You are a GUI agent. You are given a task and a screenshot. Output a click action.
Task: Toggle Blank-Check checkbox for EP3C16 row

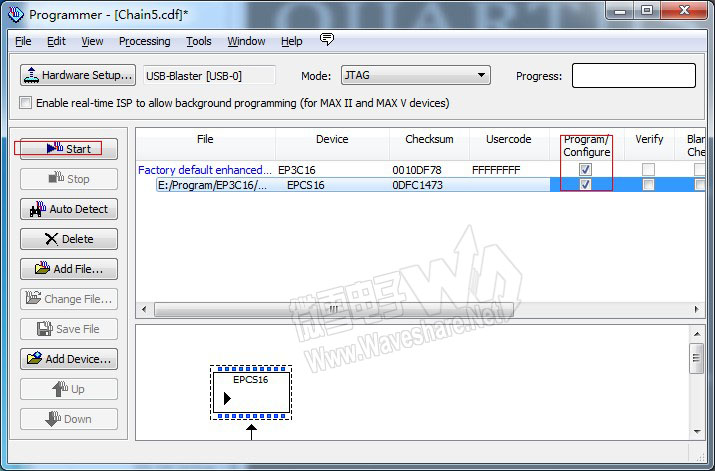pyautogui.click(x=699, y=170)
